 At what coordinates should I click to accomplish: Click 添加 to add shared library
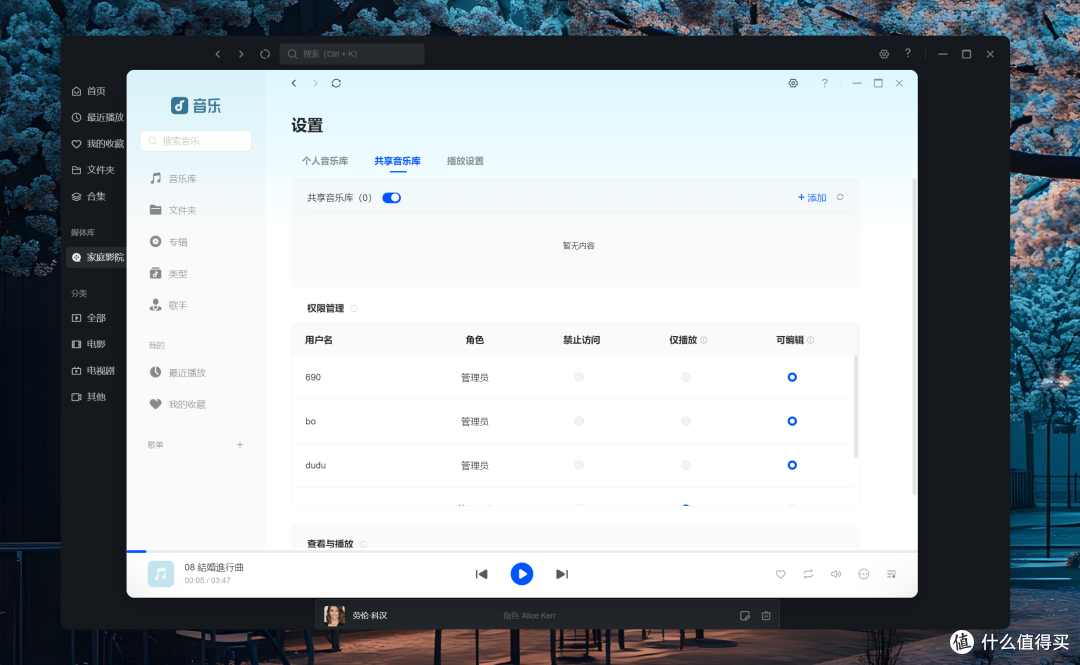click(x=812, y=198)
